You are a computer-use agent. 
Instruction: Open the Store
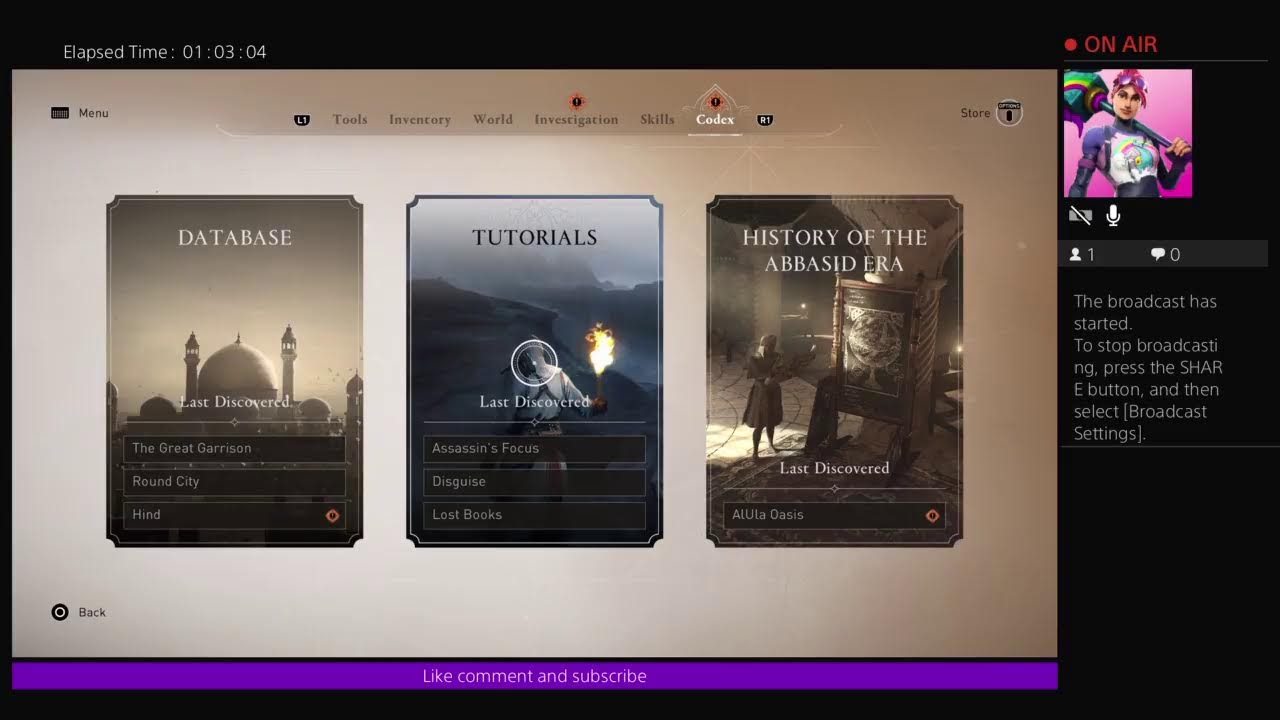coord(975,113)
